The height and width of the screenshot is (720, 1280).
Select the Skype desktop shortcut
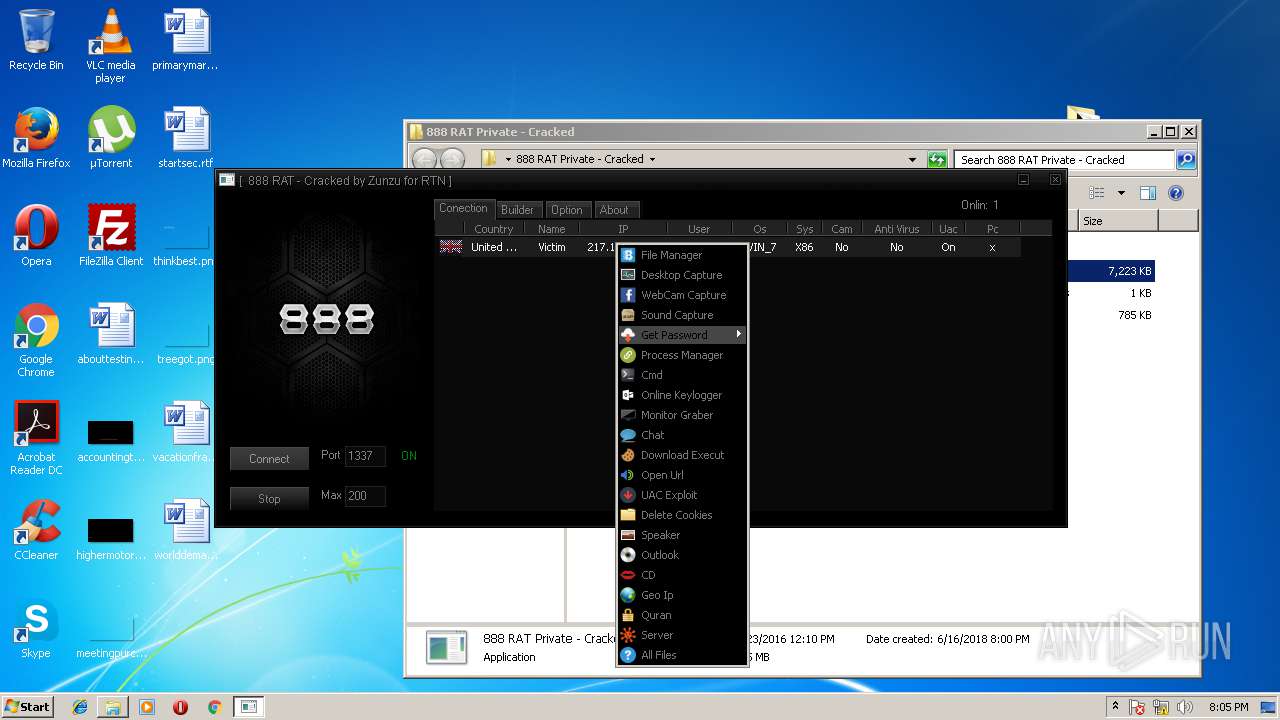(x=36, y=628)
